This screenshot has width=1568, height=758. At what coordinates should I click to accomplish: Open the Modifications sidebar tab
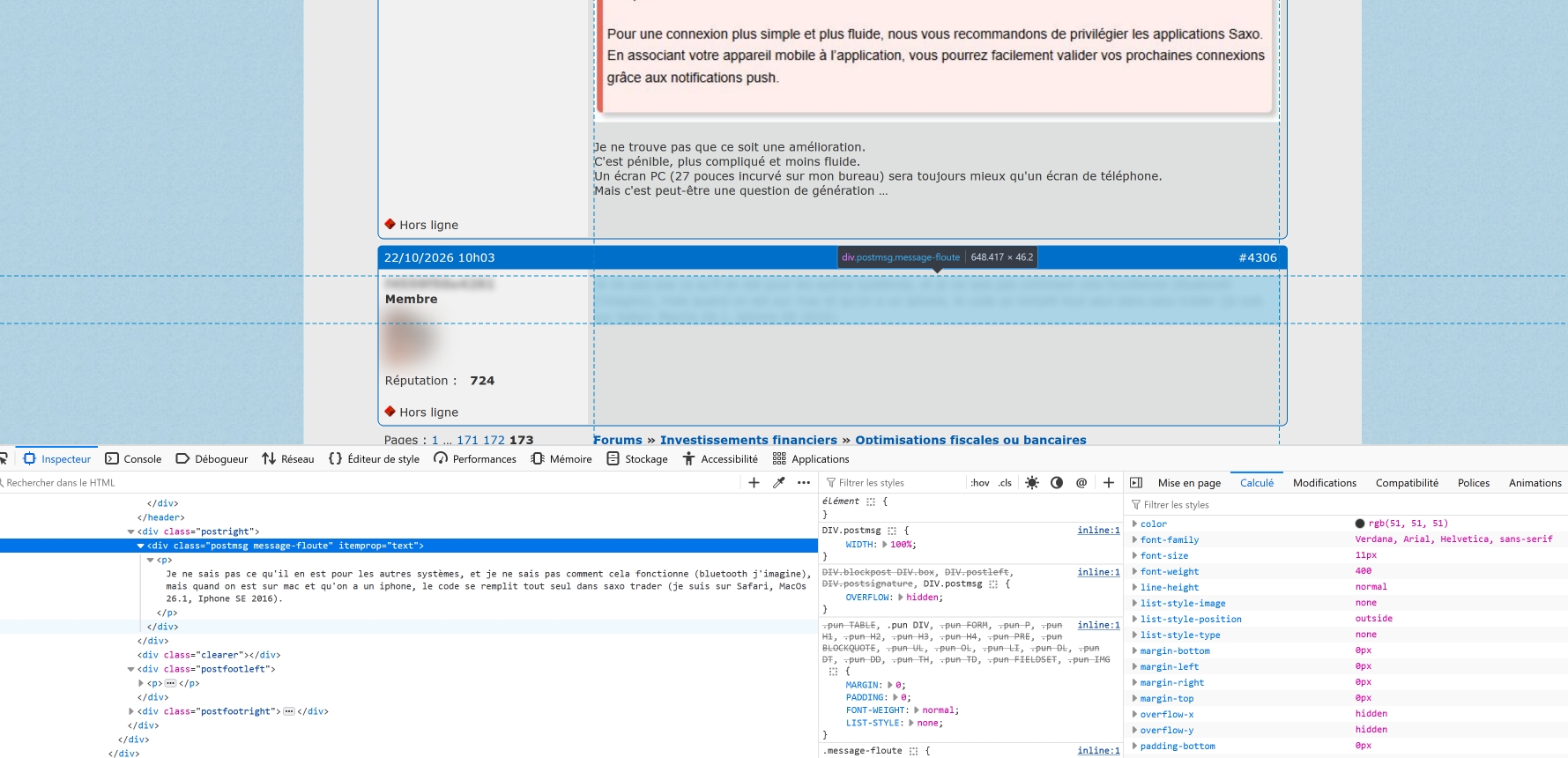[x=1325, y=483]
